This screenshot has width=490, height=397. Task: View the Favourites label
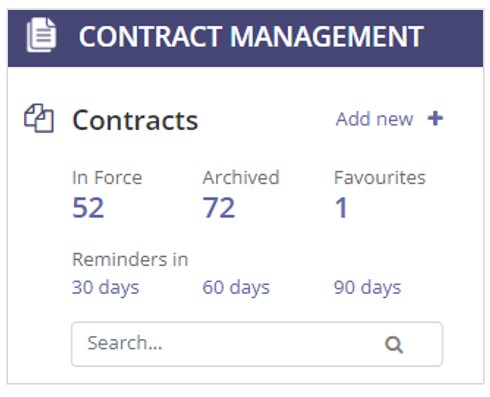click(380, 177)
